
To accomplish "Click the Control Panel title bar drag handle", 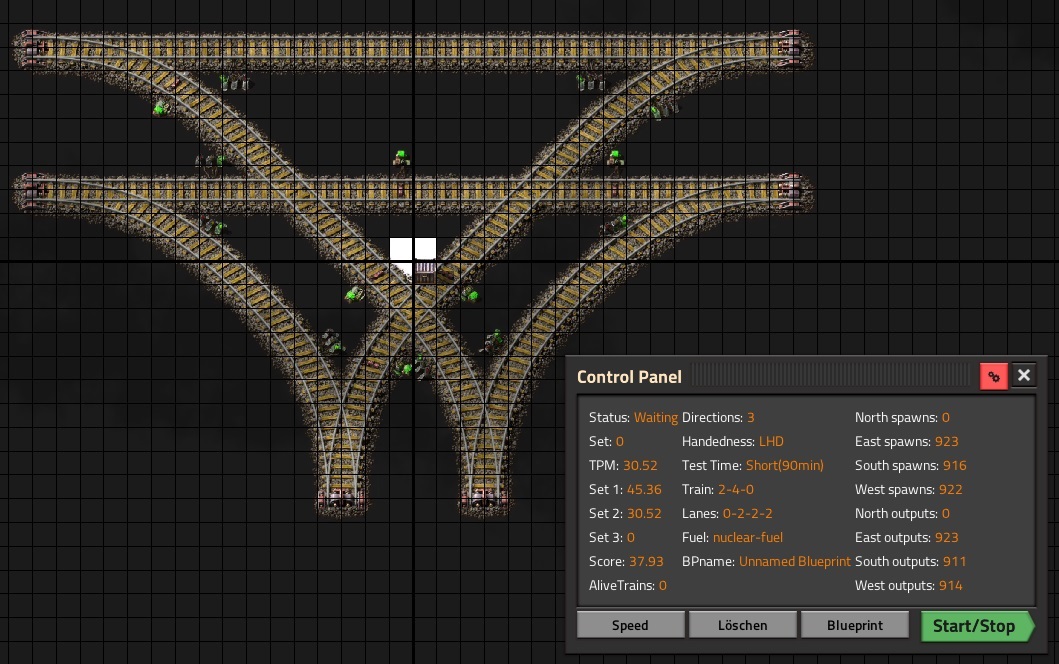I will click(831, 376).
